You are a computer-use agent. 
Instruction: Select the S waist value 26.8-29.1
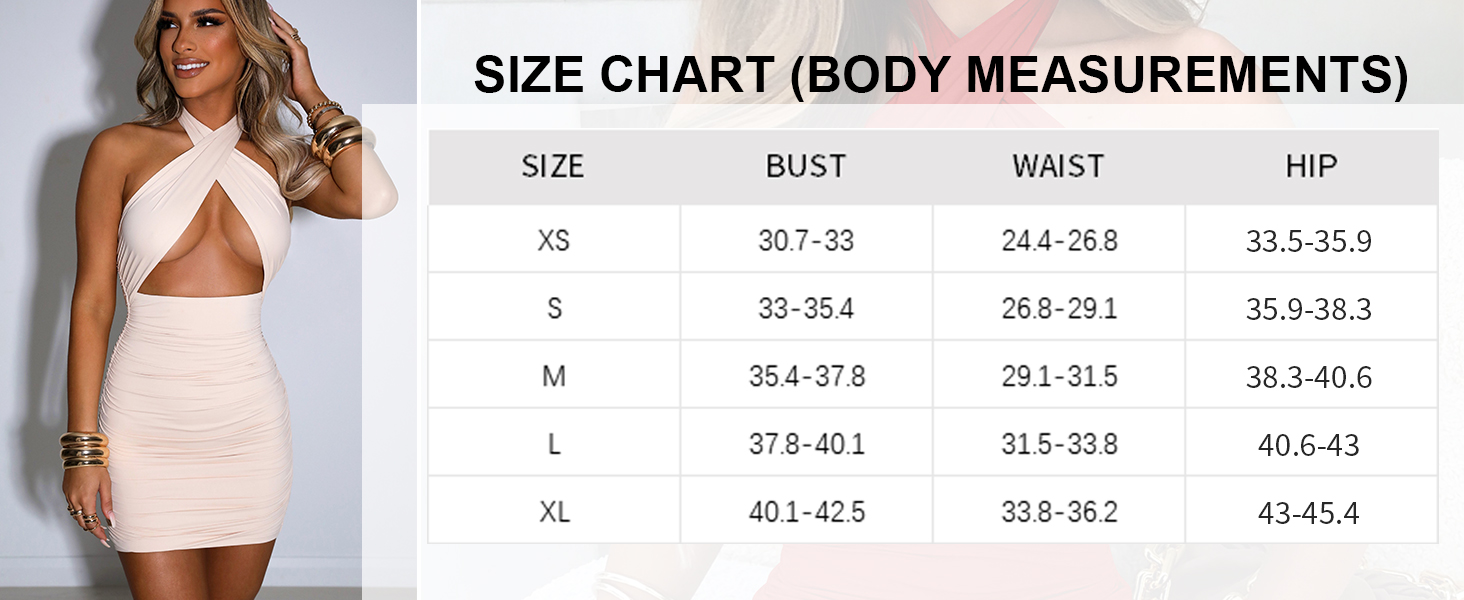click(1059, 309)
